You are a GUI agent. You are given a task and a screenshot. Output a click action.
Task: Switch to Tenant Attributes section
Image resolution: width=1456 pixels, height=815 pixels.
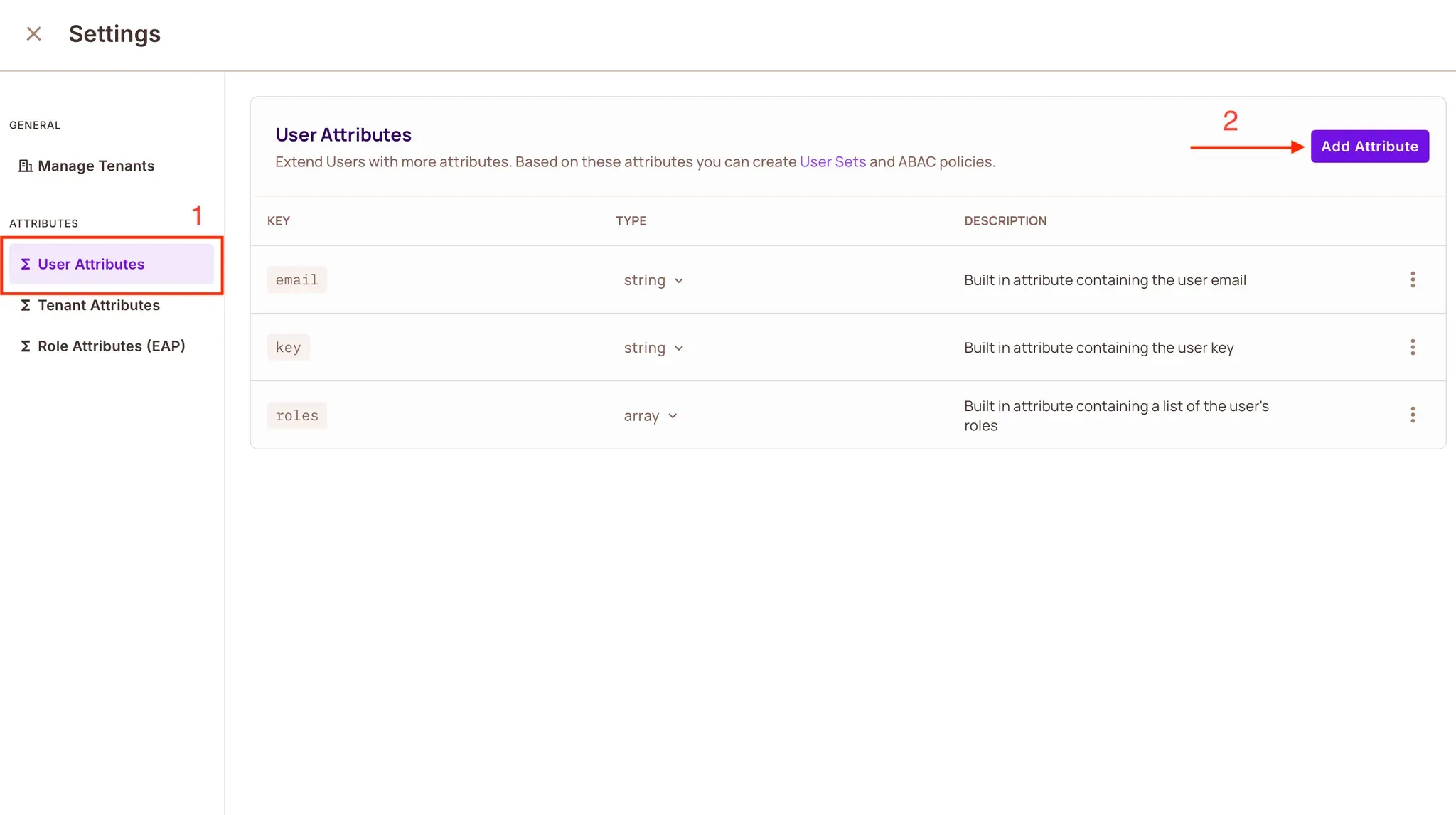click(x=99, y=305)
